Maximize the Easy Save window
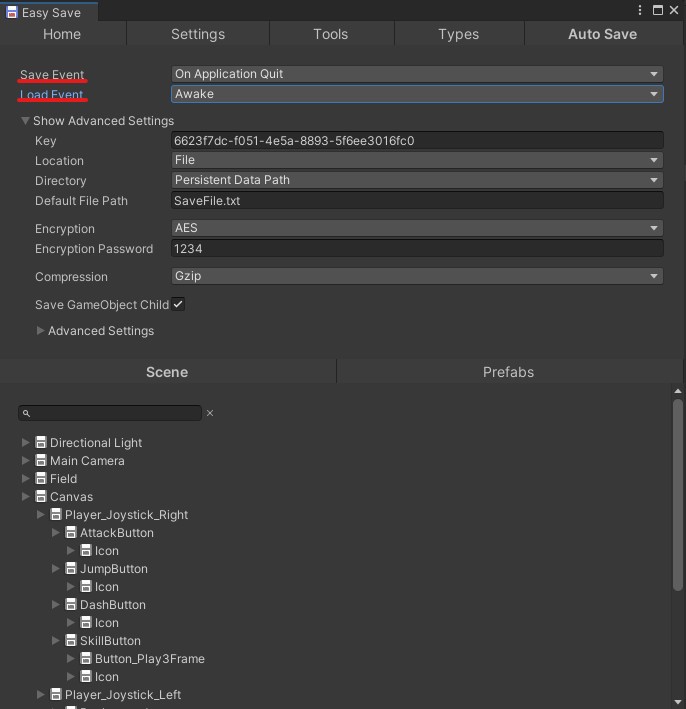Viewport: 686px width, 709px height. [658, 10]
